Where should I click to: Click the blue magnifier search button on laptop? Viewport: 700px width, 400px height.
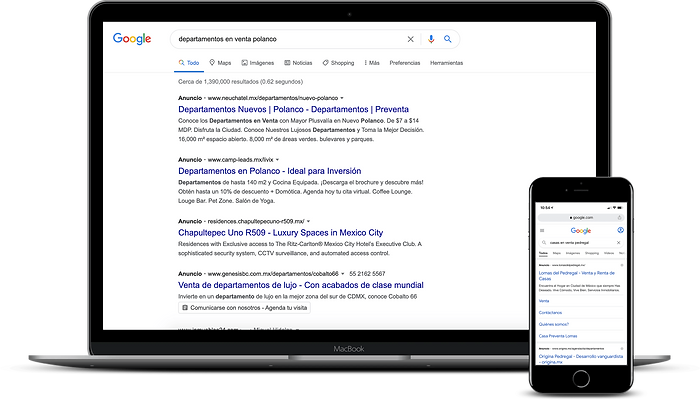tap(447, 39)
